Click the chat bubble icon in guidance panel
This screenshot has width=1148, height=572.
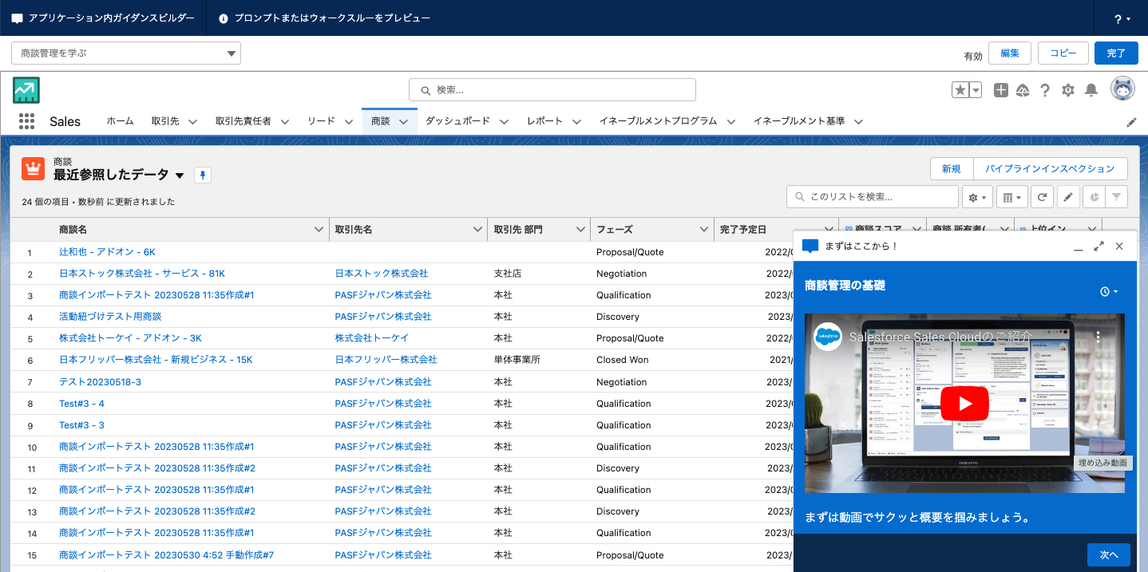click(810, 246)
